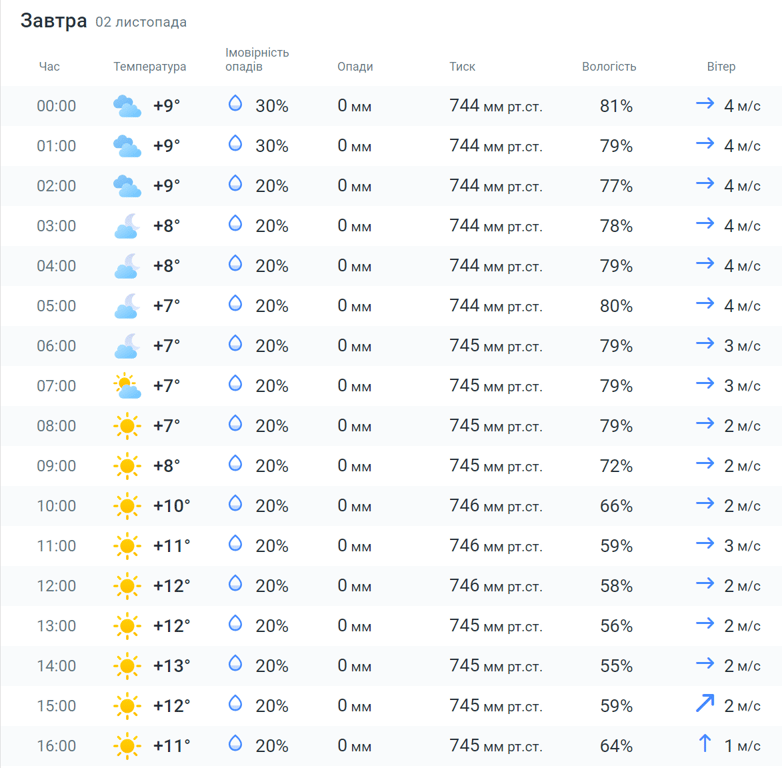782x768 pixels.
Task: Click the upward wind arrow at 16:00
Action: (705, 744)
